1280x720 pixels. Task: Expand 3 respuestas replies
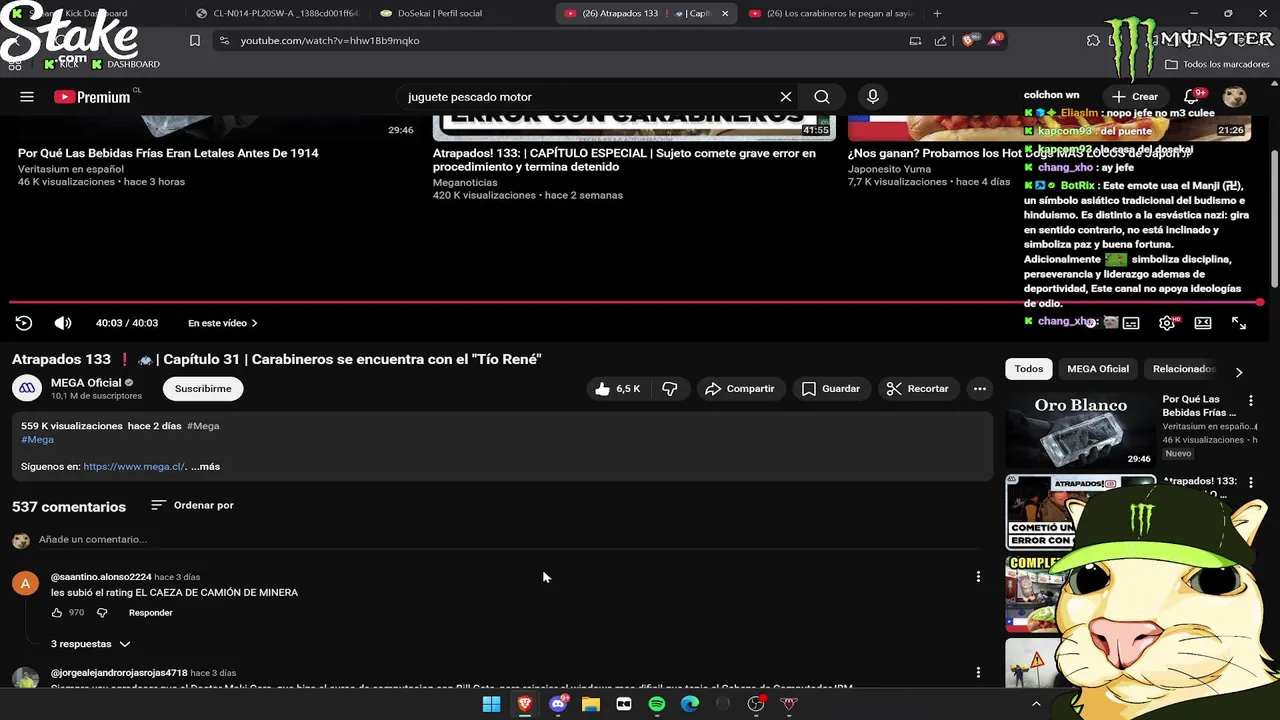tap(90, 644)
